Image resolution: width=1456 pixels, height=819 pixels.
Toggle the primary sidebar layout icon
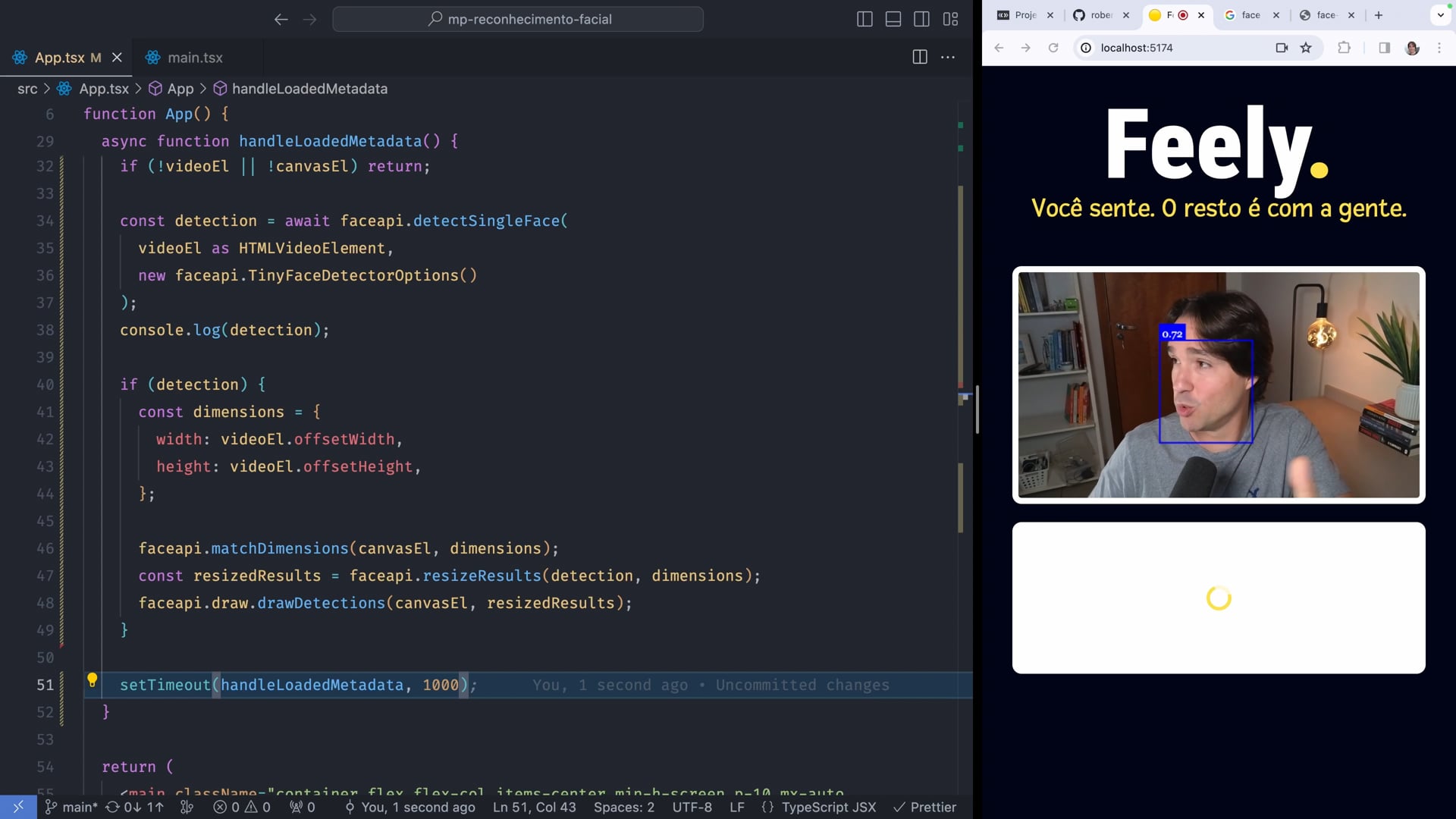864,20
